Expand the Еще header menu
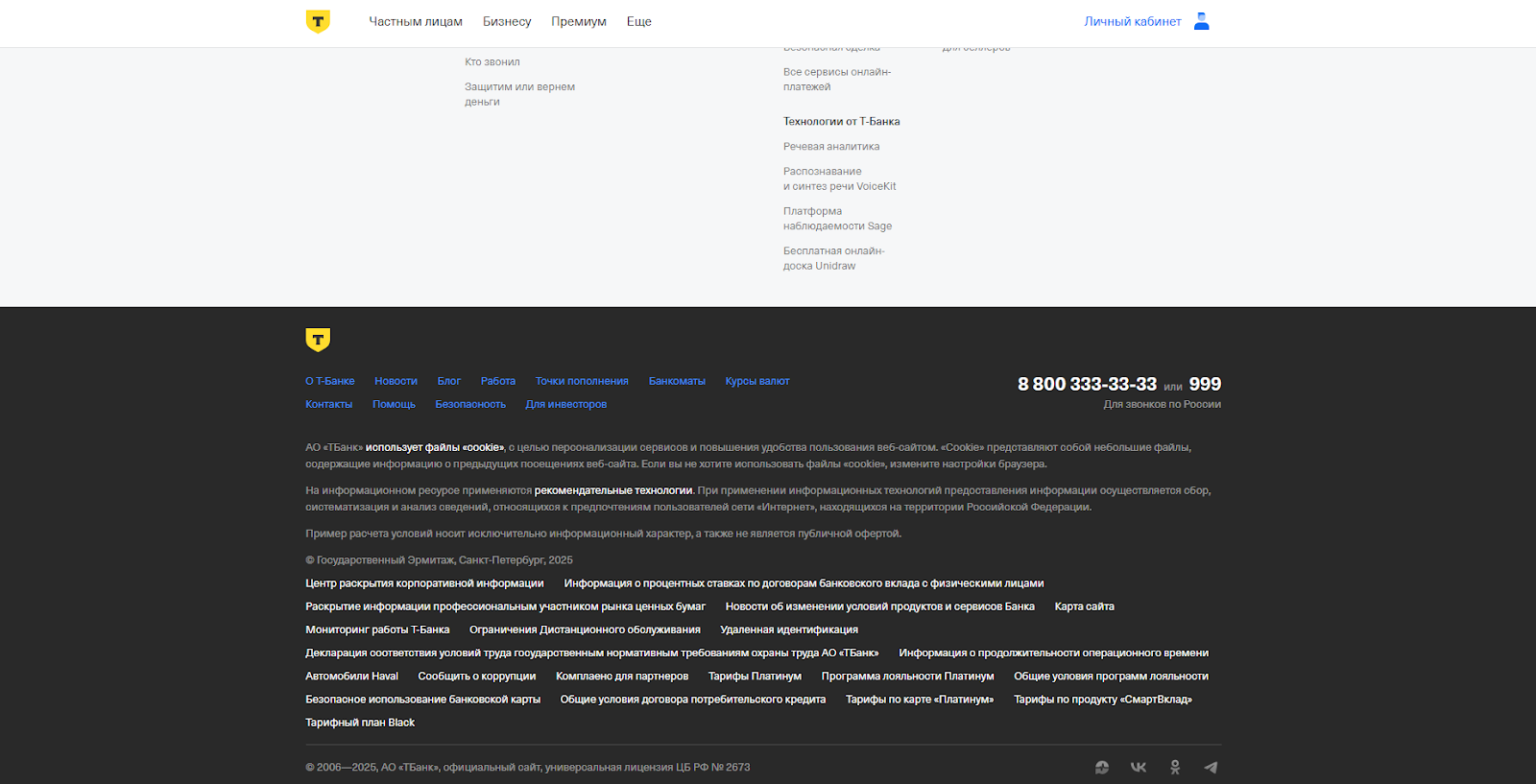The image size is (1536, 784). tap(639, 21)
